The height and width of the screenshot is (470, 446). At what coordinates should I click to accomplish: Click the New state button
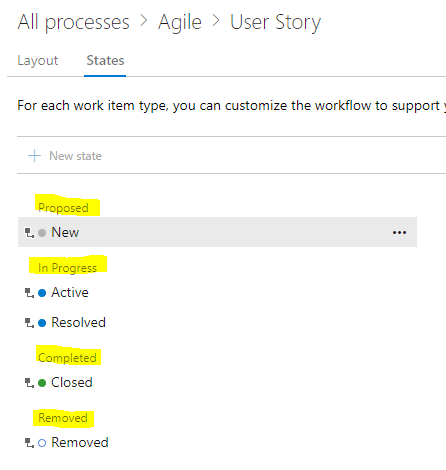tap(65, 156)
